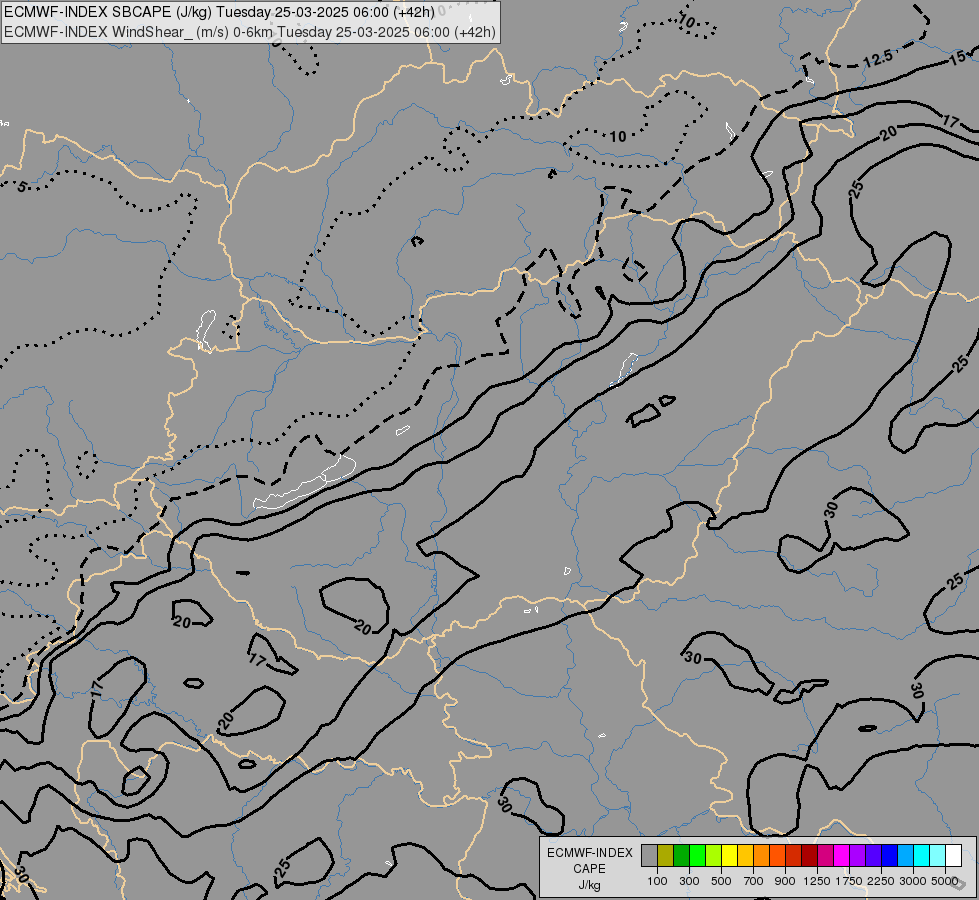Select the white legend swatch
Image resolution: width=979 pixels, height=900 pixels.
953,855
